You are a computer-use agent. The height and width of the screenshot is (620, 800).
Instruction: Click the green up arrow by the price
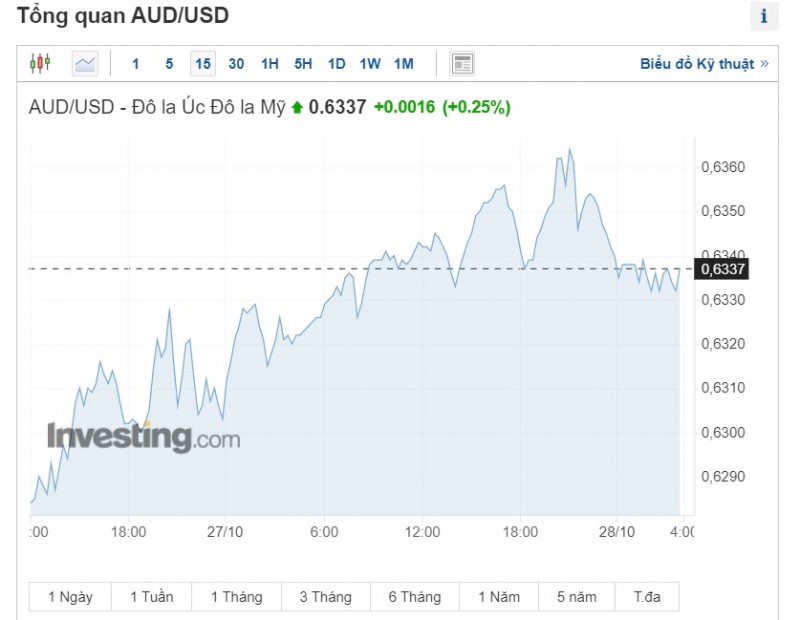pos(297,107)
